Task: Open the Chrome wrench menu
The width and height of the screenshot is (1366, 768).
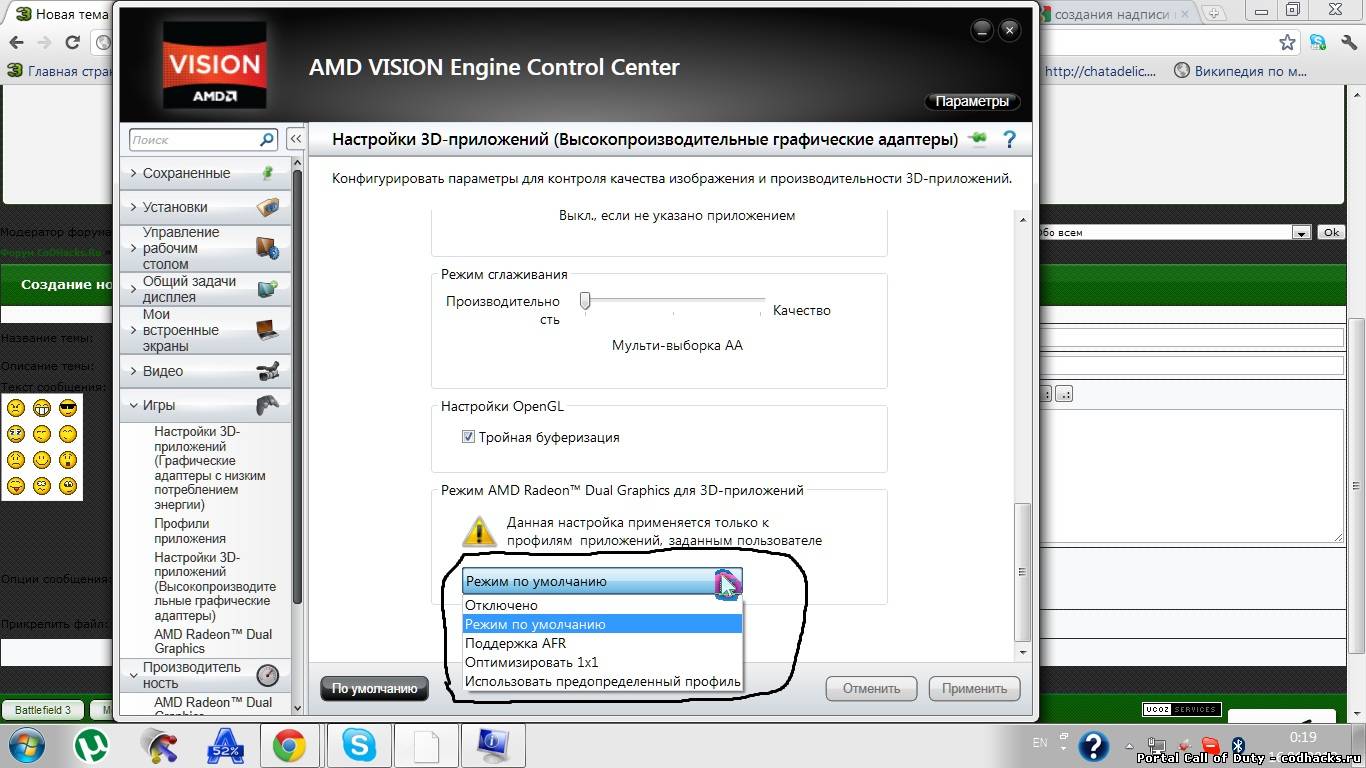Action: coord(1348,42)
